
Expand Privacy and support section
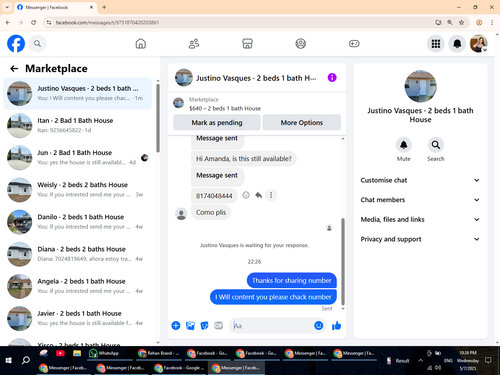420,239
